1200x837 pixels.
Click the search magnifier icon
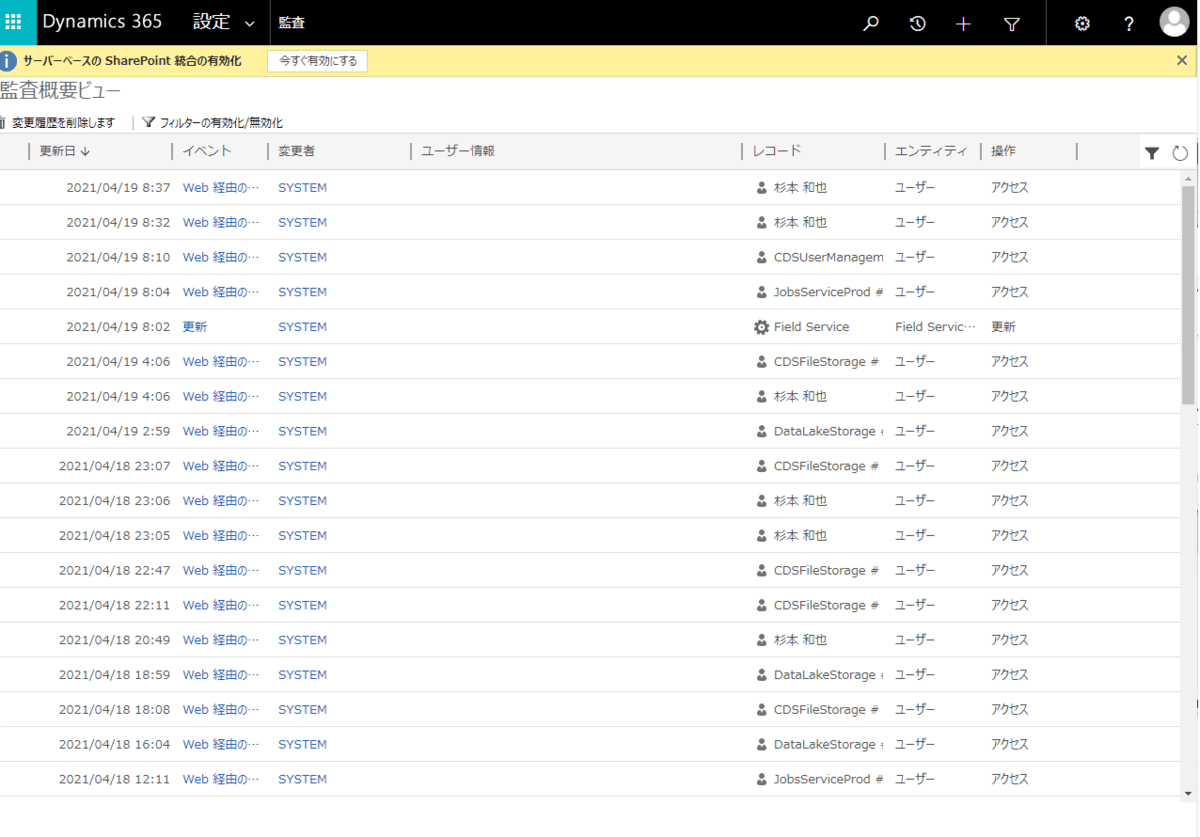[x=870, y=24]
